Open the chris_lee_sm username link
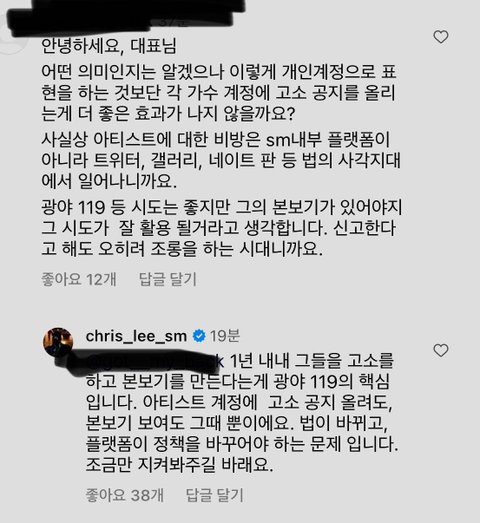Image resolution: width=480 pixels, height=523 pixels. (136, 336)
